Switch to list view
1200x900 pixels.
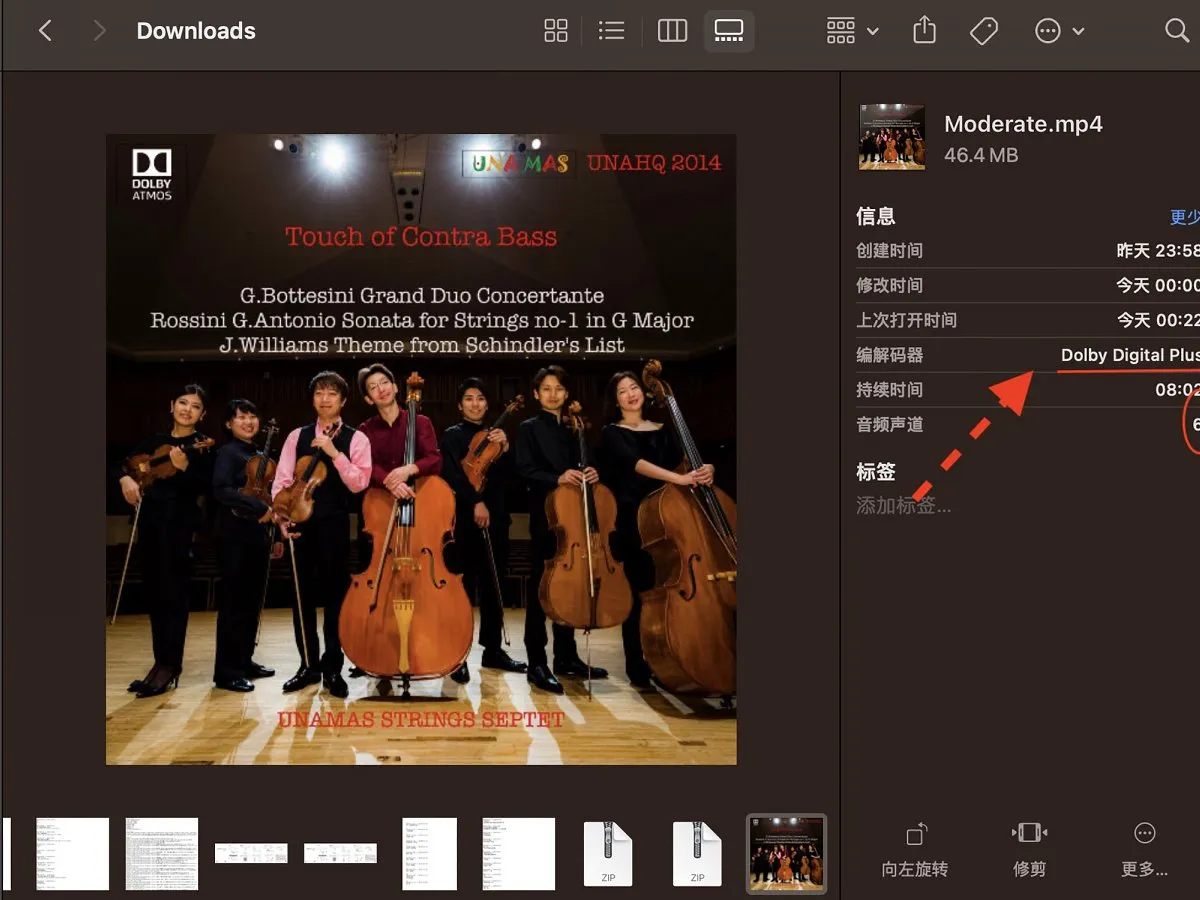click(611, 31)
